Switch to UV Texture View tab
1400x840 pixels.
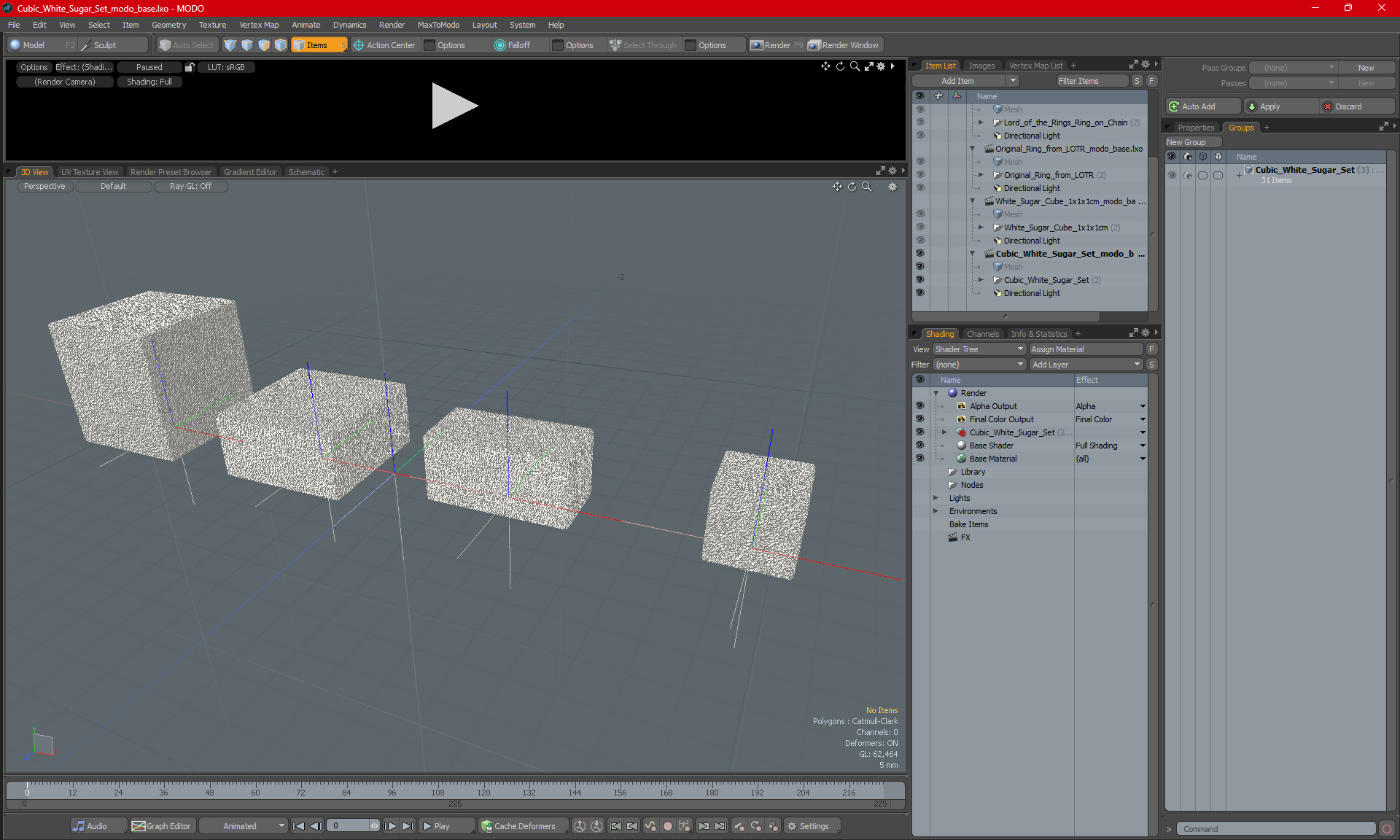[x=89, y=172]
